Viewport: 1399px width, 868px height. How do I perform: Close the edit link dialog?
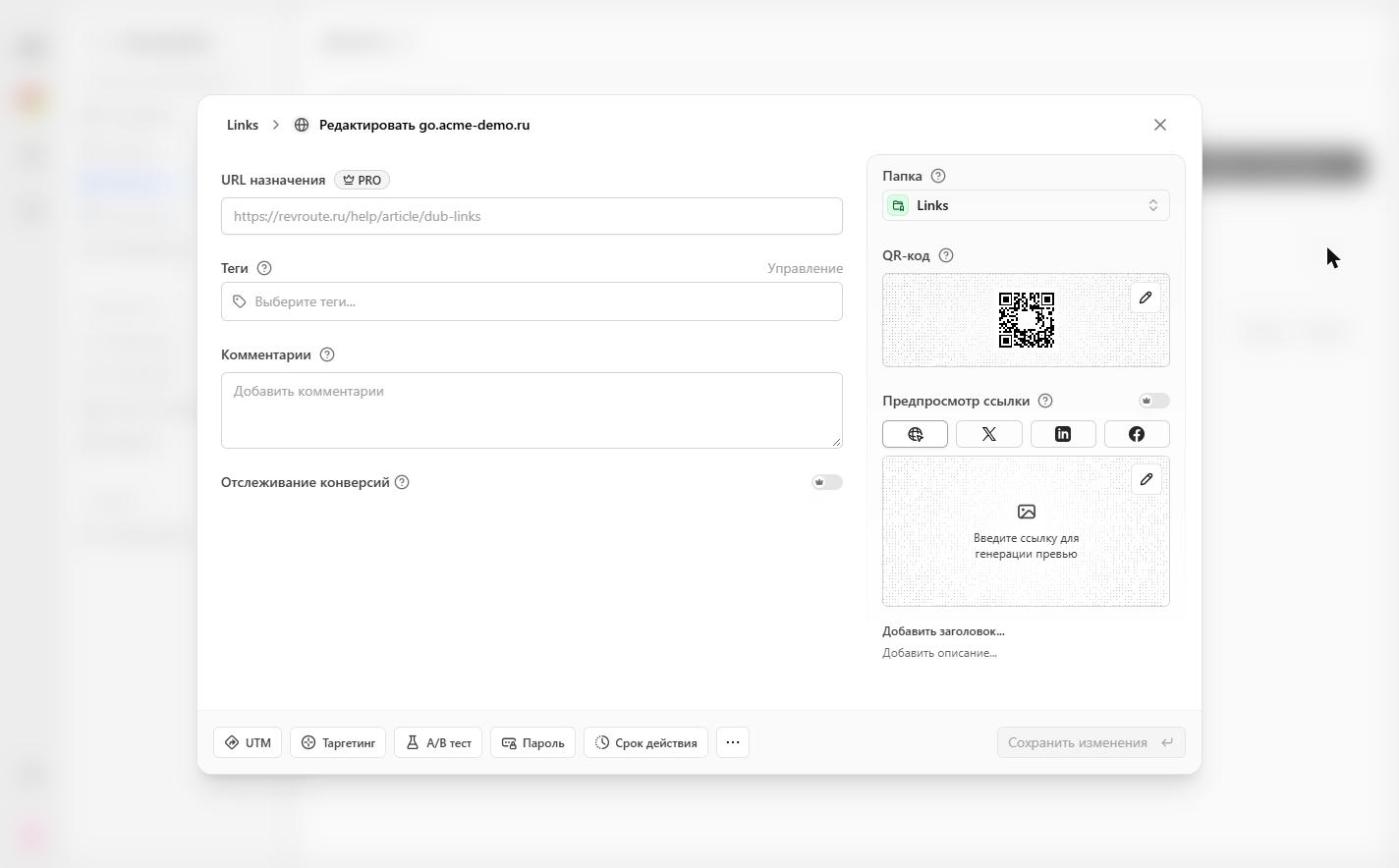click(1160, 125)
